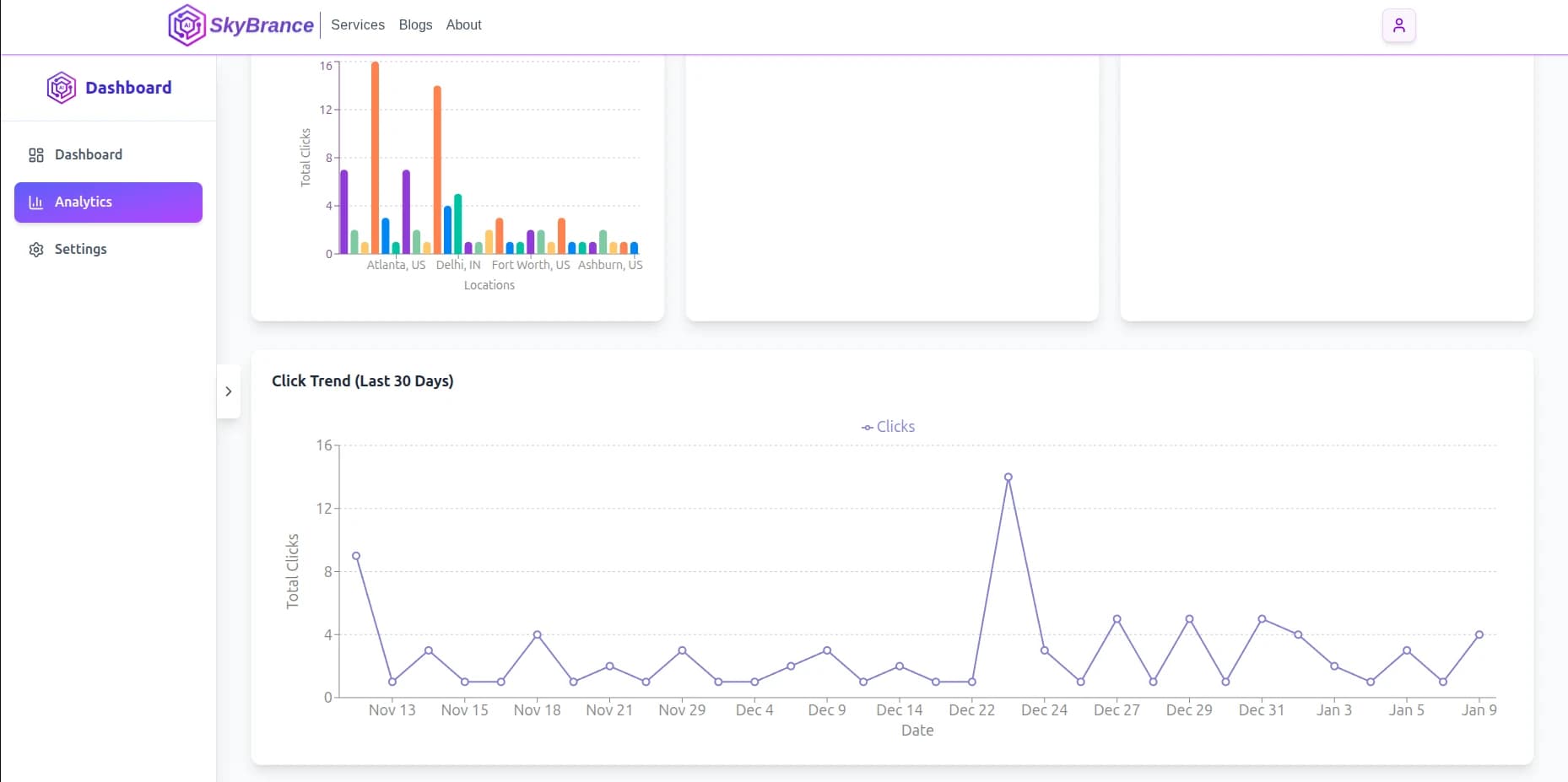Open the Blogs navigation link
The image size is (1568, 782).
[415, 25]
